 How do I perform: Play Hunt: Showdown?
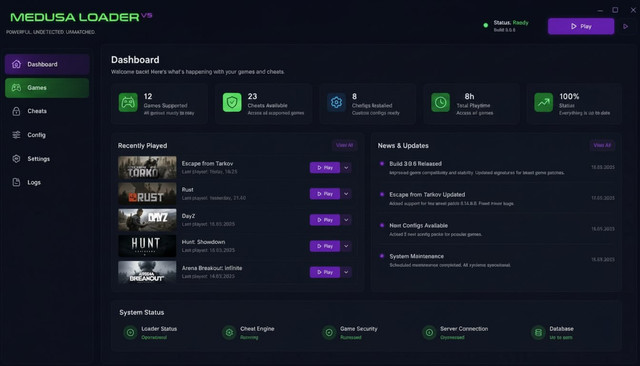tap(325, 246)
